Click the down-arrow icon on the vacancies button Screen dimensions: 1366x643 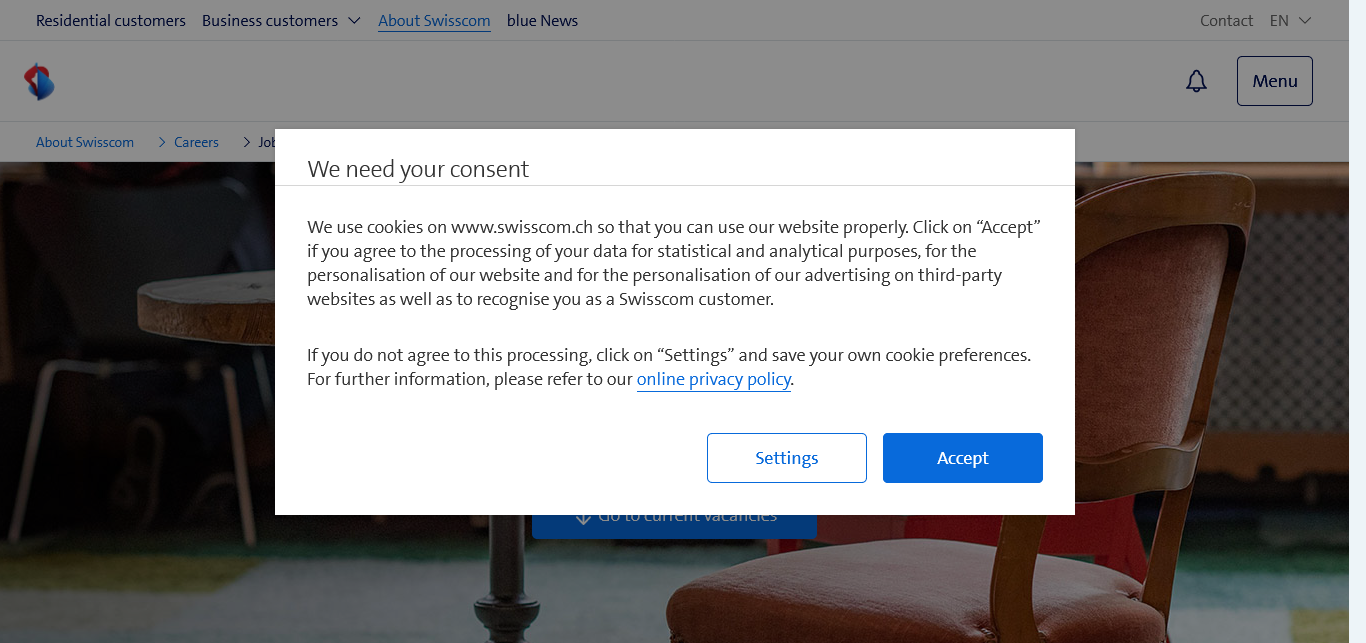click(584, 517)
